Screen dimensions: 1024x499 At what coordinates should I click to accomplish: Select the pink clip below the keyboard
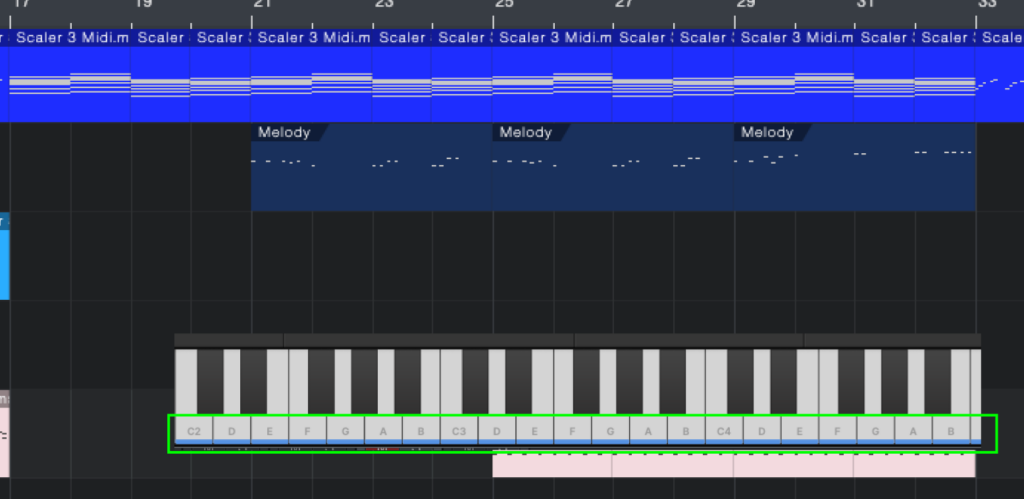click(x=733, y=466)
